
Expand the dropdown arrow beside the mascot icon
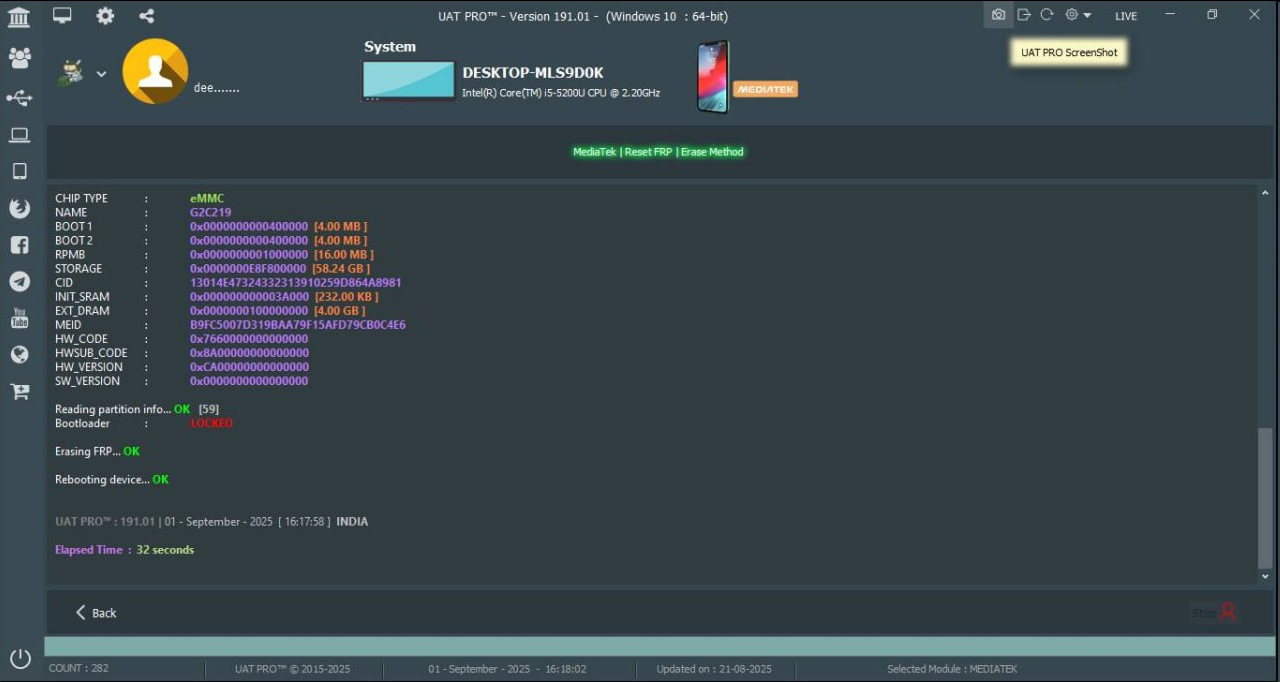point(101,74)
